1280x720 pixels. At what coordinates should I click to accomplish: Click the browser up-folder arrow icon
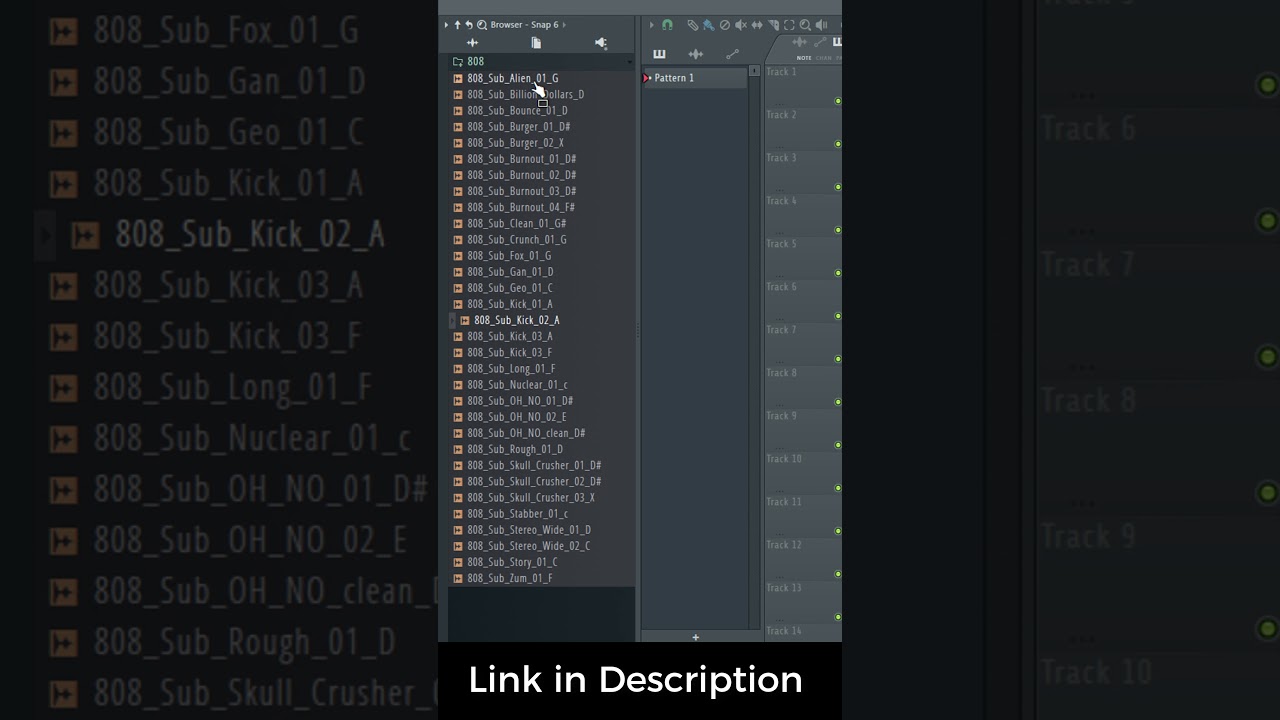click(457, 25)
